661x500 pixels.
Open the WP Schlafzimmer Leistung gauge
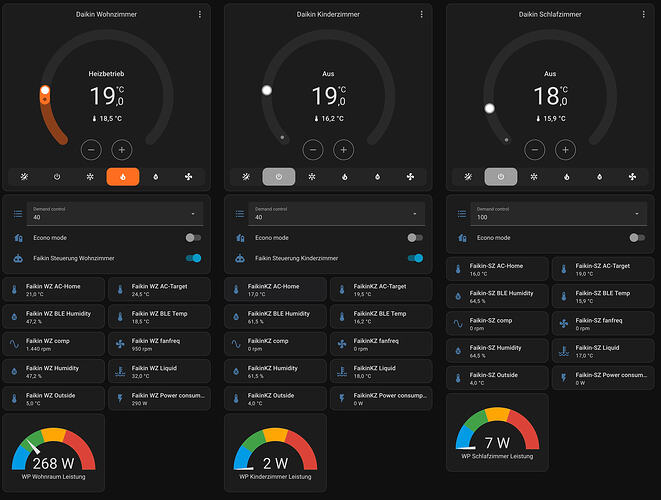pyautogui.click(x=497, y=433)
